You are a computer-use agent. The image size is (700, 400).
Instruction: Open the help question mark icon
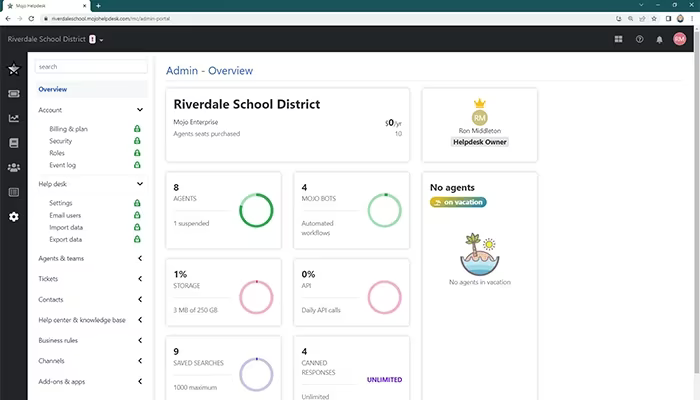click(x=639, y=39)
